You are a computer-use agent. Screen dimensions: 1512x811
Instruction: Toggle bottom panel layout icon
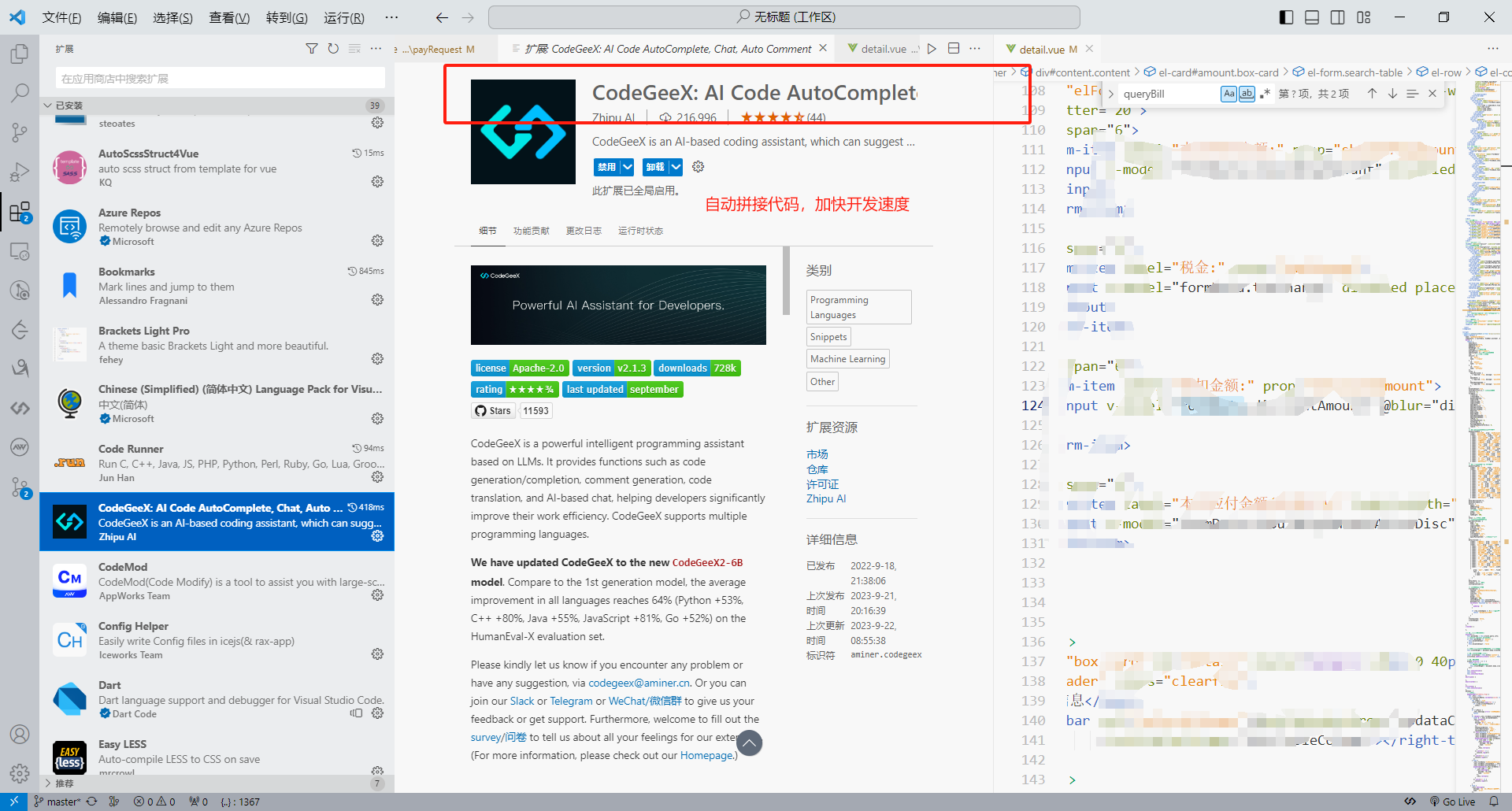click(x=1312, y=17)
